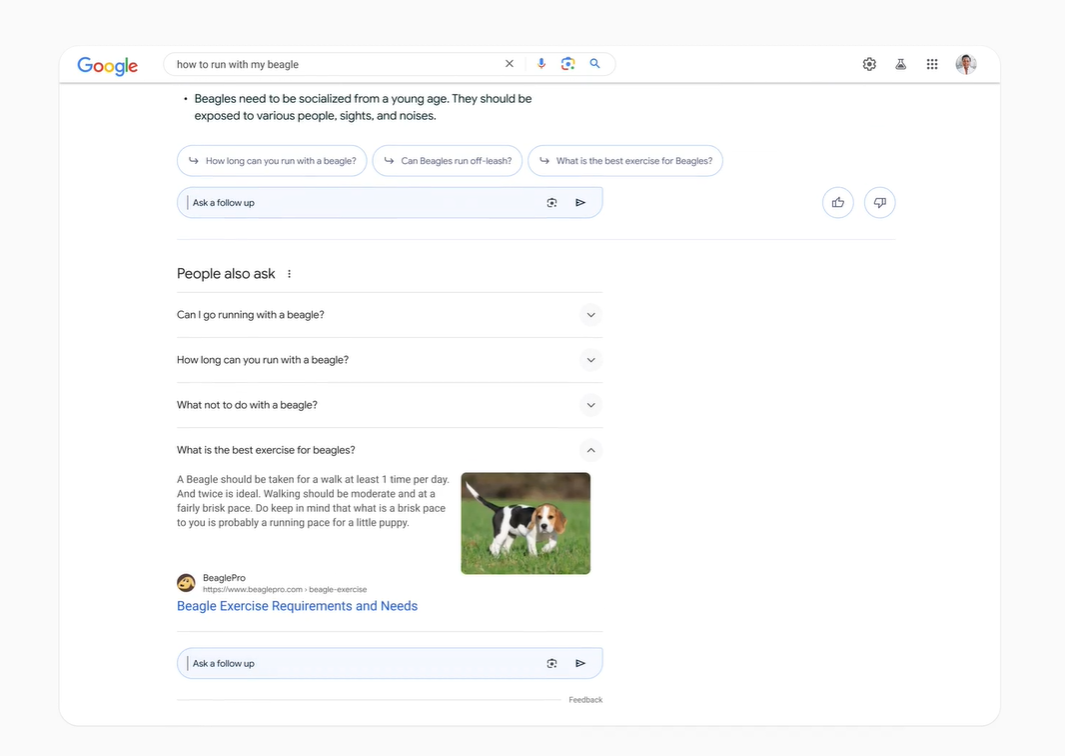Send the follow-up question with the arrow icon
The height and width of the screenshot is (756, 1065).
click(x=580, y=202)
